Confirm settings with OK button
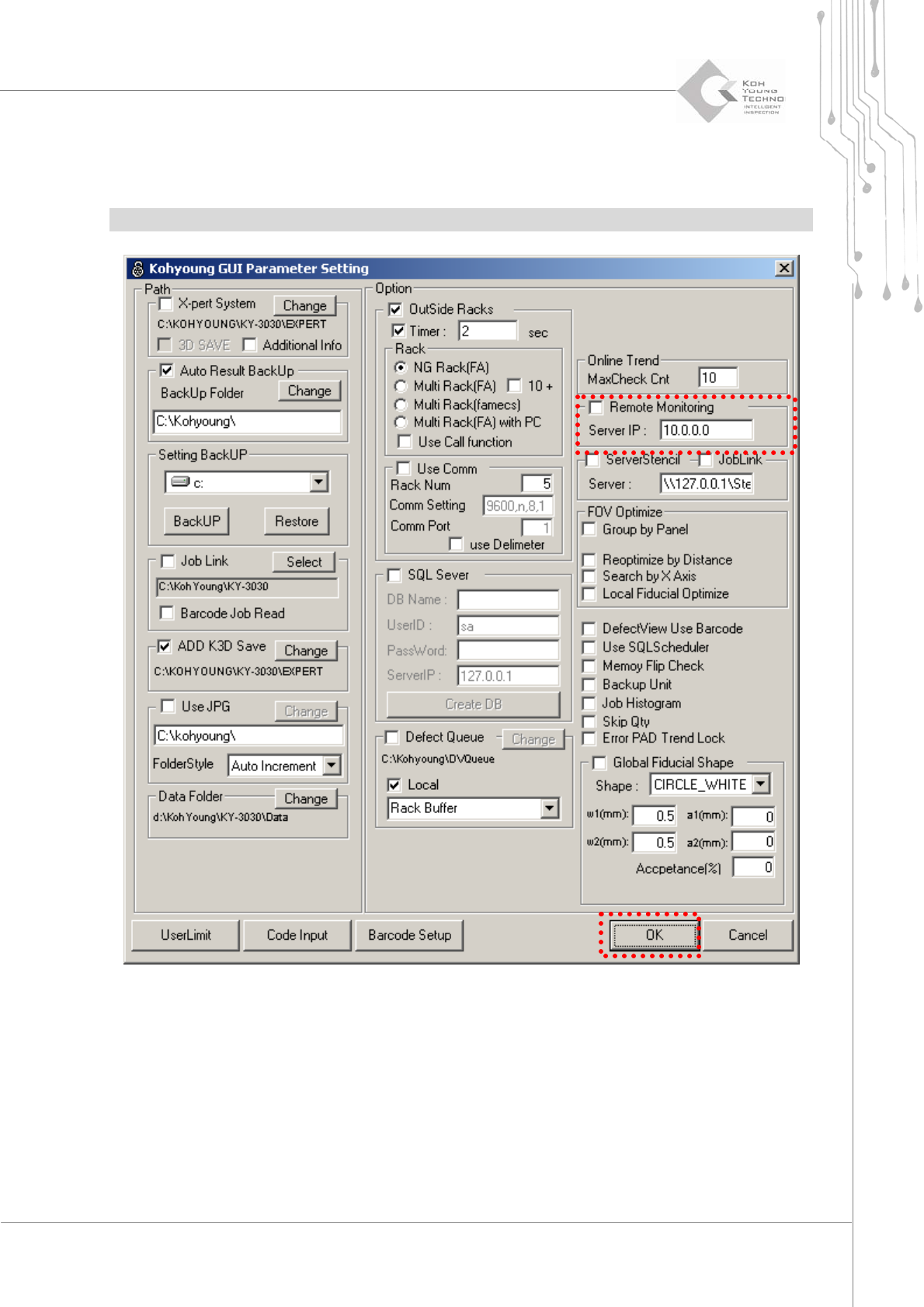This screenshot has height=1307, width=924. [x=655, y=935]
